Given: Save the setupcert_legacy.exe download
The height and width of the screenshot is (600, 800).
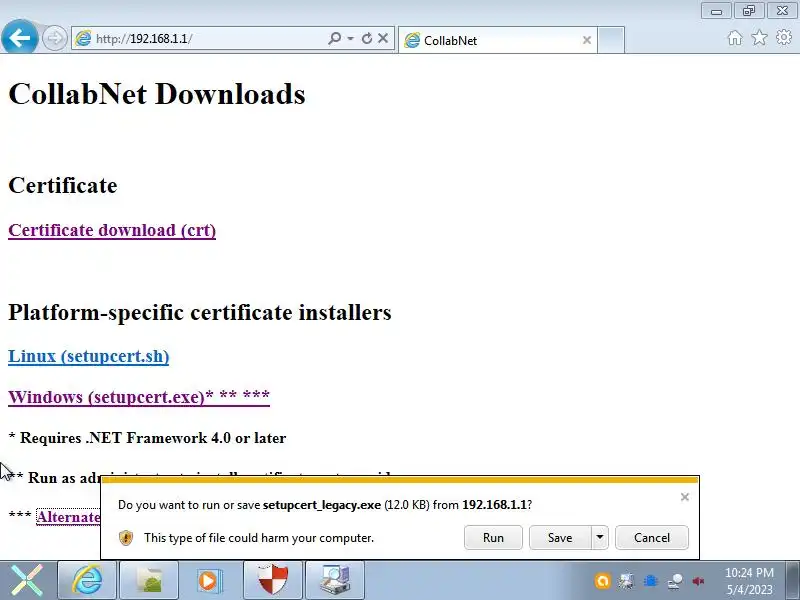Looking at the screenshot, I should pos(560,538).
